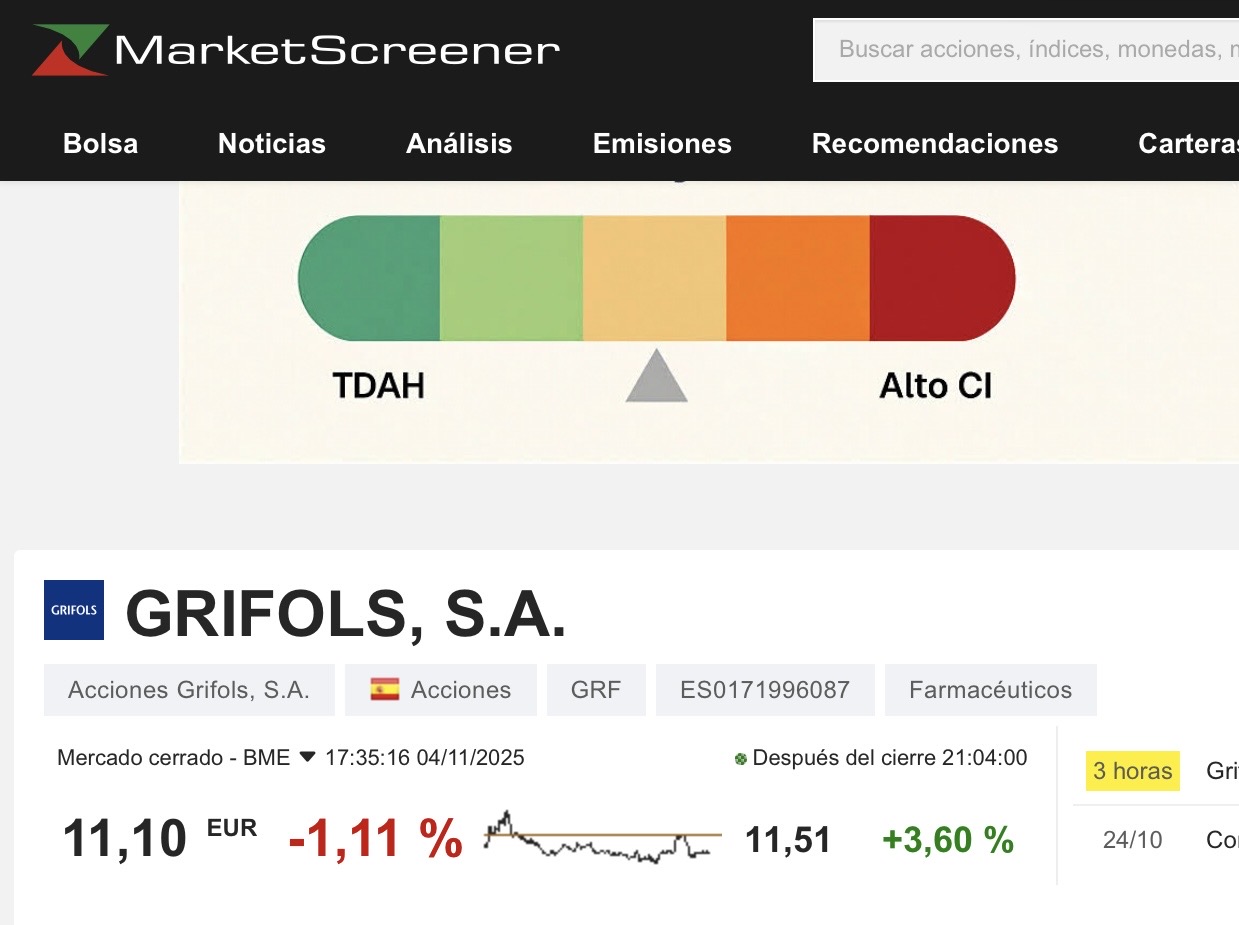This screenshot has width=1239, height=925.
Task: Click the ES0171996087 ISIN tag
Action: [765, 689]
